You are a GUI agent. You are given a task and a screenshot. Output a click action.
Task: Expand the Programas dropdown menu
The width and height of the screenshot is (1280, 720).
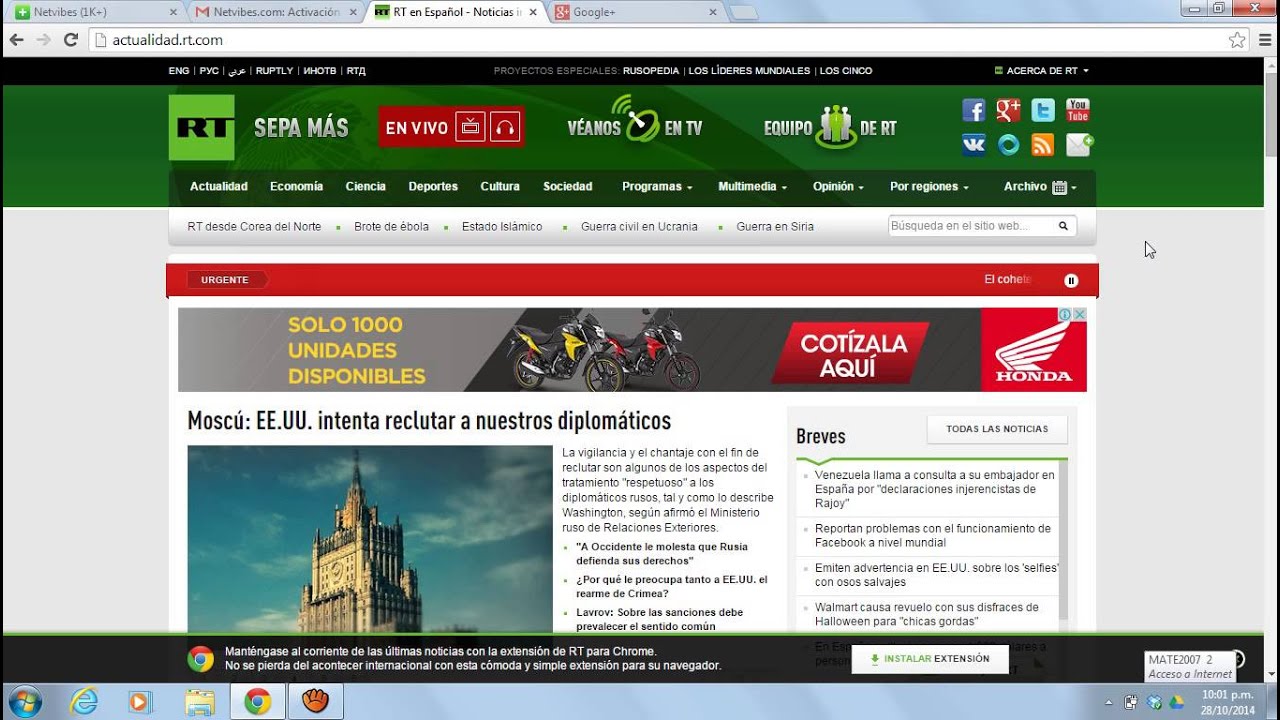pyautogui.click(x=657, y=186)
